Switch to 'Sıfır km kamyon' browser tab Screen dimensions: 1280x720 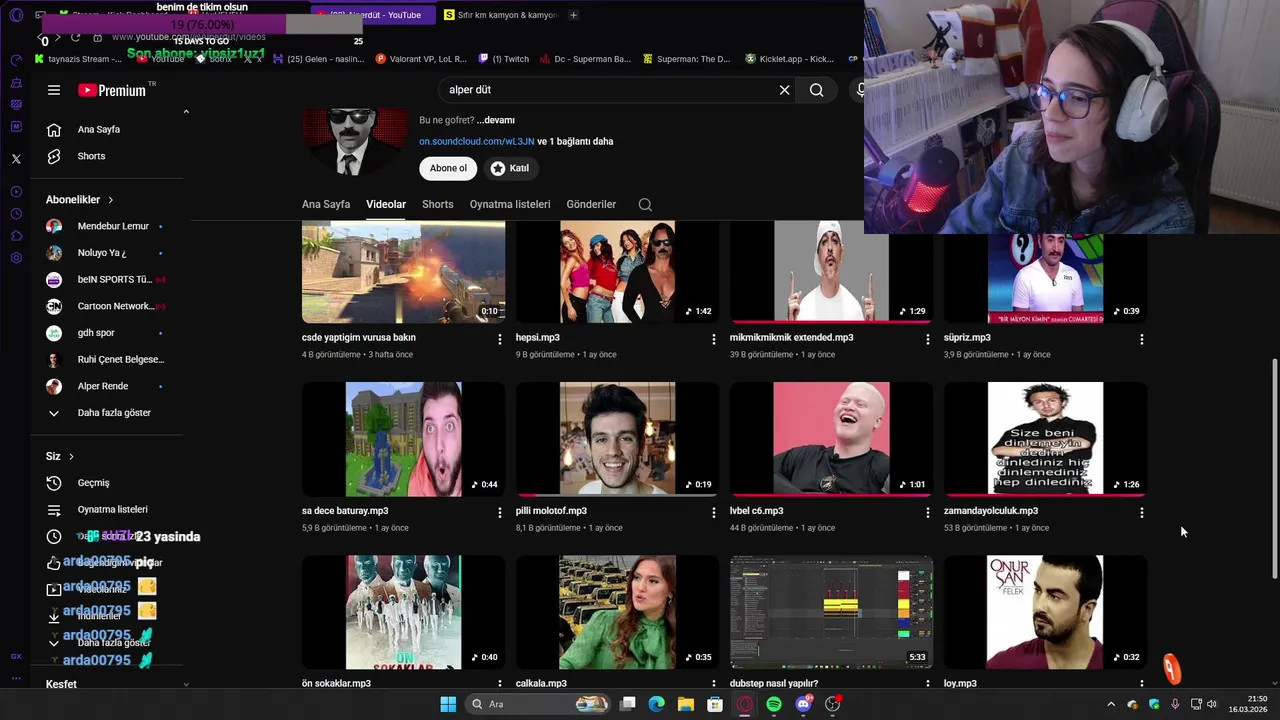point(500,15)
